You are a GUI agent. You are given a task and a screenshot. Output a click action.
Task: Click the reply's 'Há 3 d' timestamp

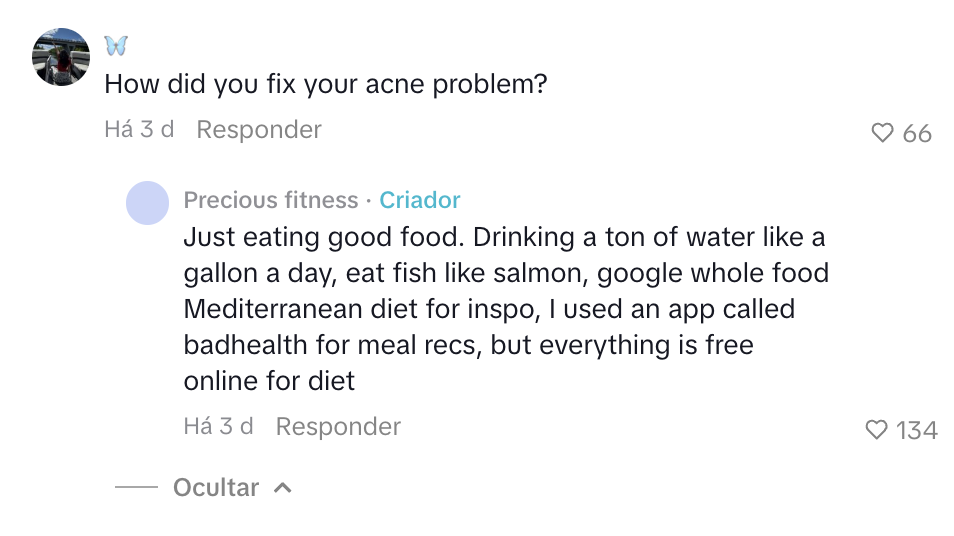click(x=218, y=427)
